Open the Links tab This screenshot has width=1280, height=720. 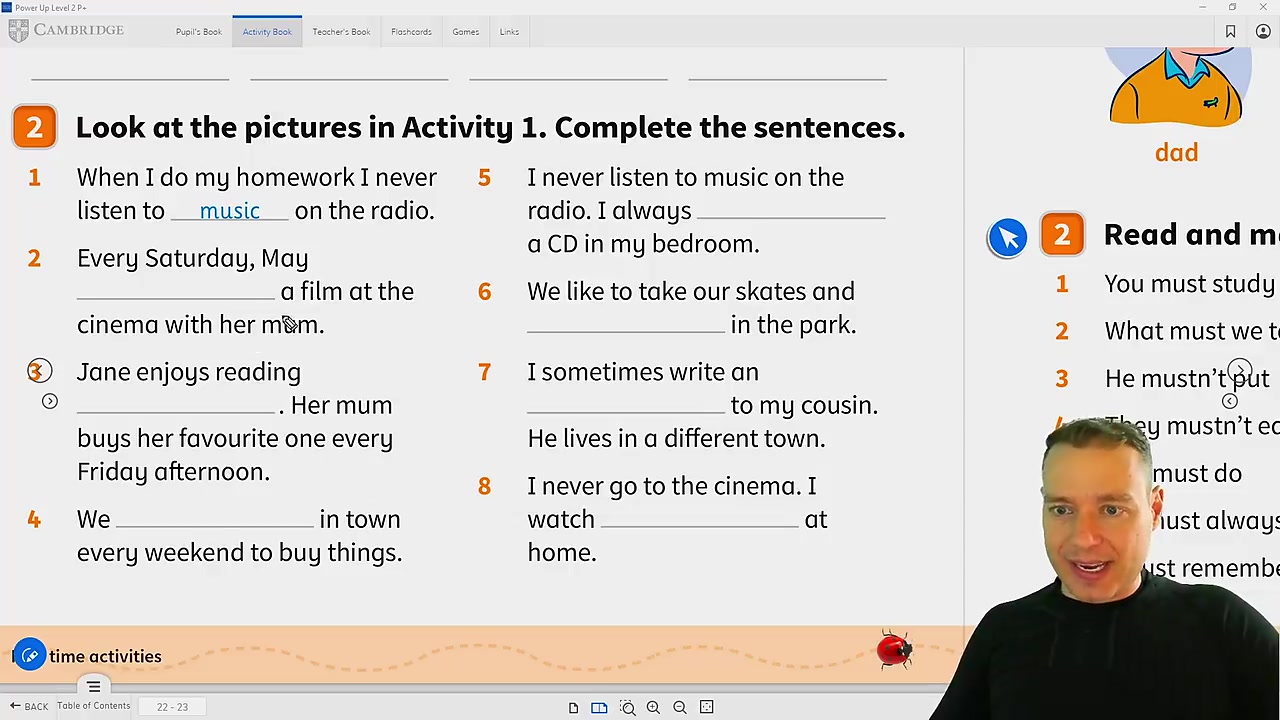(509, 32)
